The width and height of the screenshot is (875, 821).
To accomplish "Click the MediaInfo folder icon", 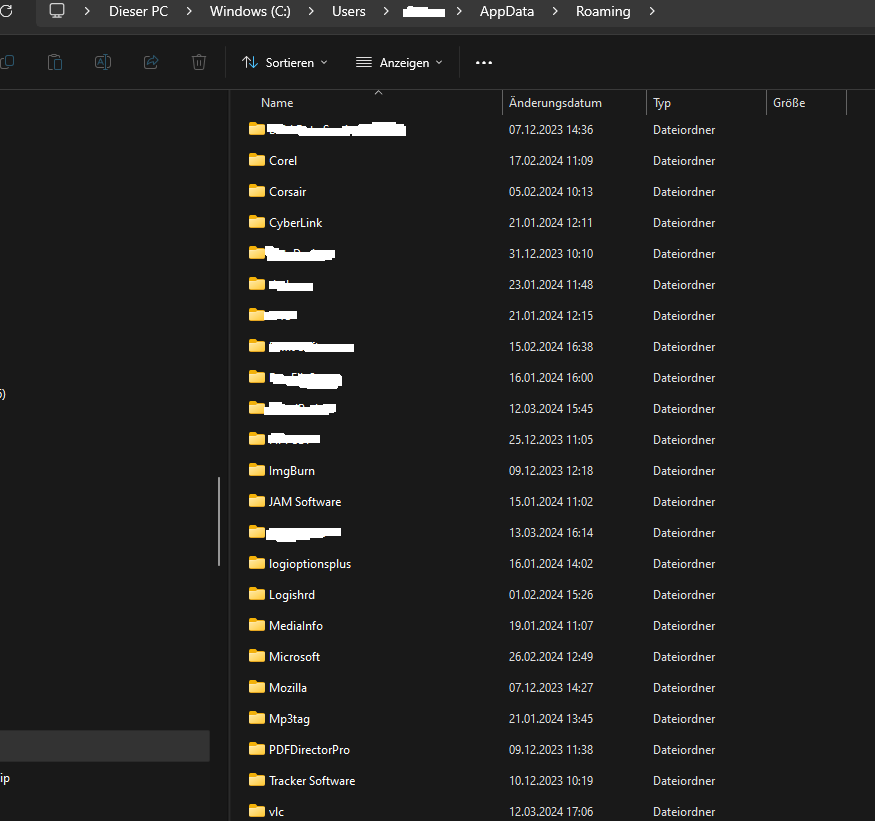I will tap(257, 625).
